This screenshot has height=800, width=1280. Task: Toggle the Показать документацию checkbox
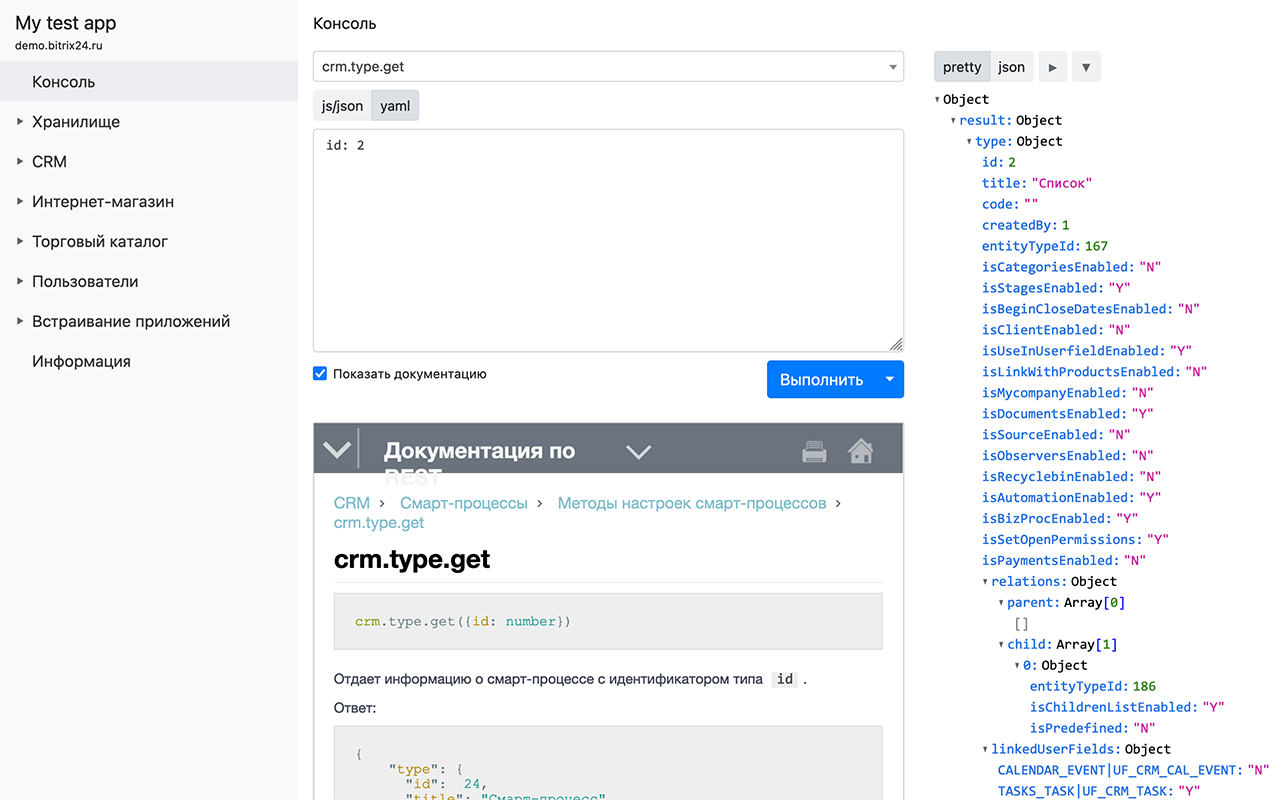320,373
